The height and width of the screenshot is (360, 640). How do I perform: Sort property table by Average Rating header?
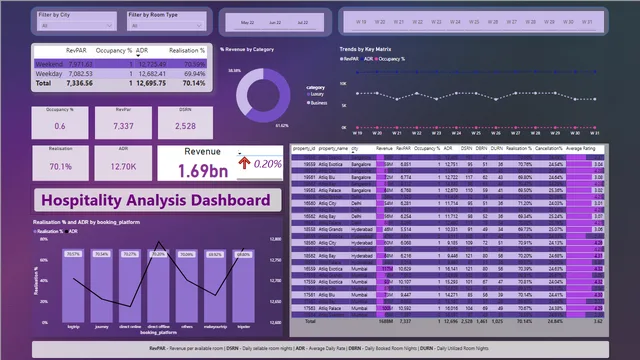tap(580, 149)
